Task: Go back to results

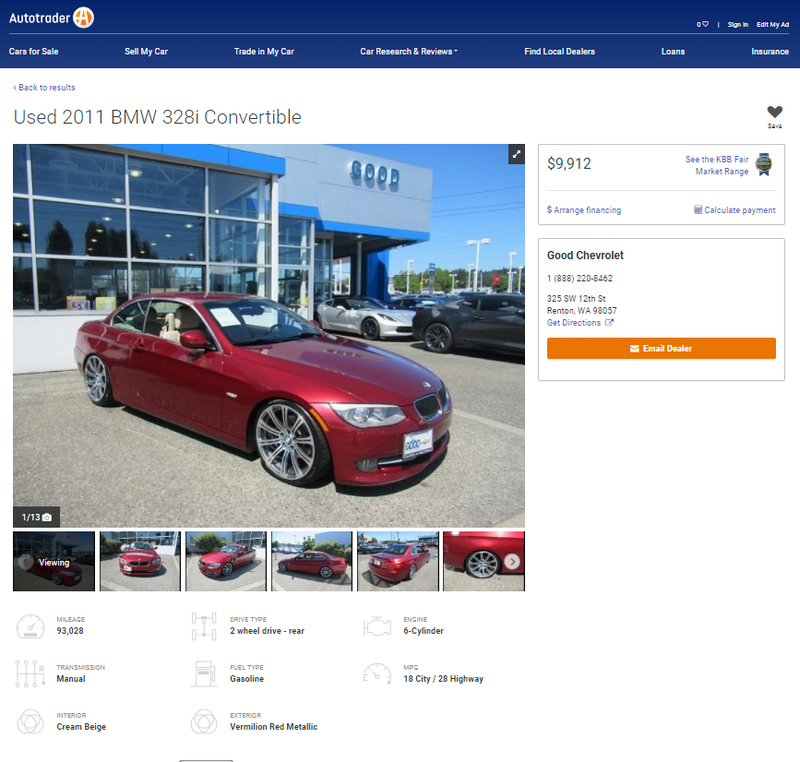Action: pyautogui.click(x=44, y=87)
